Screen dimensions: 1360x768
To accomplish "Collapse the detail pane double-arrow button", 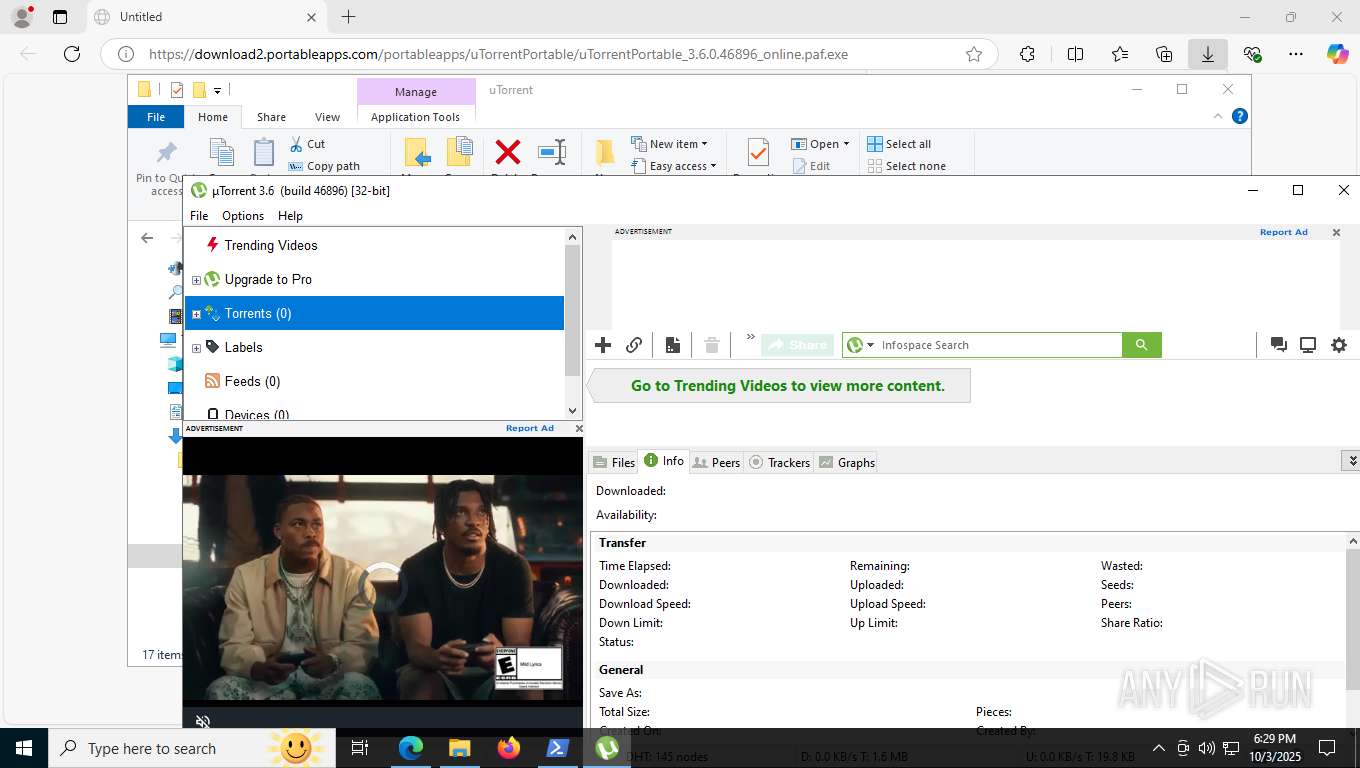I will 1351,461.
